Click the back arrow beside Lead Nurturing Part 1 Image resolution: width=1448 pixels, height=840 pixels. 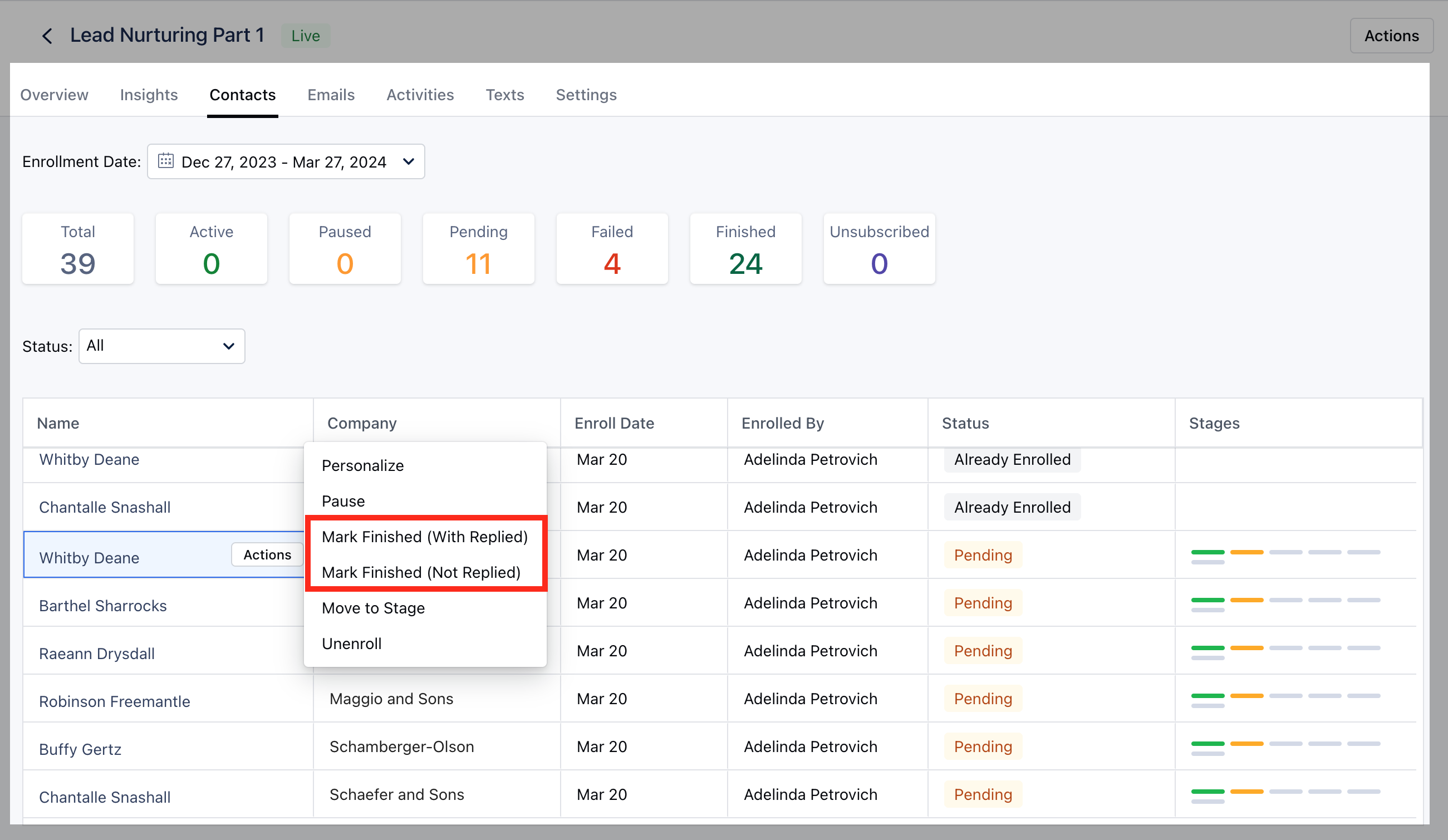(47, 36)
